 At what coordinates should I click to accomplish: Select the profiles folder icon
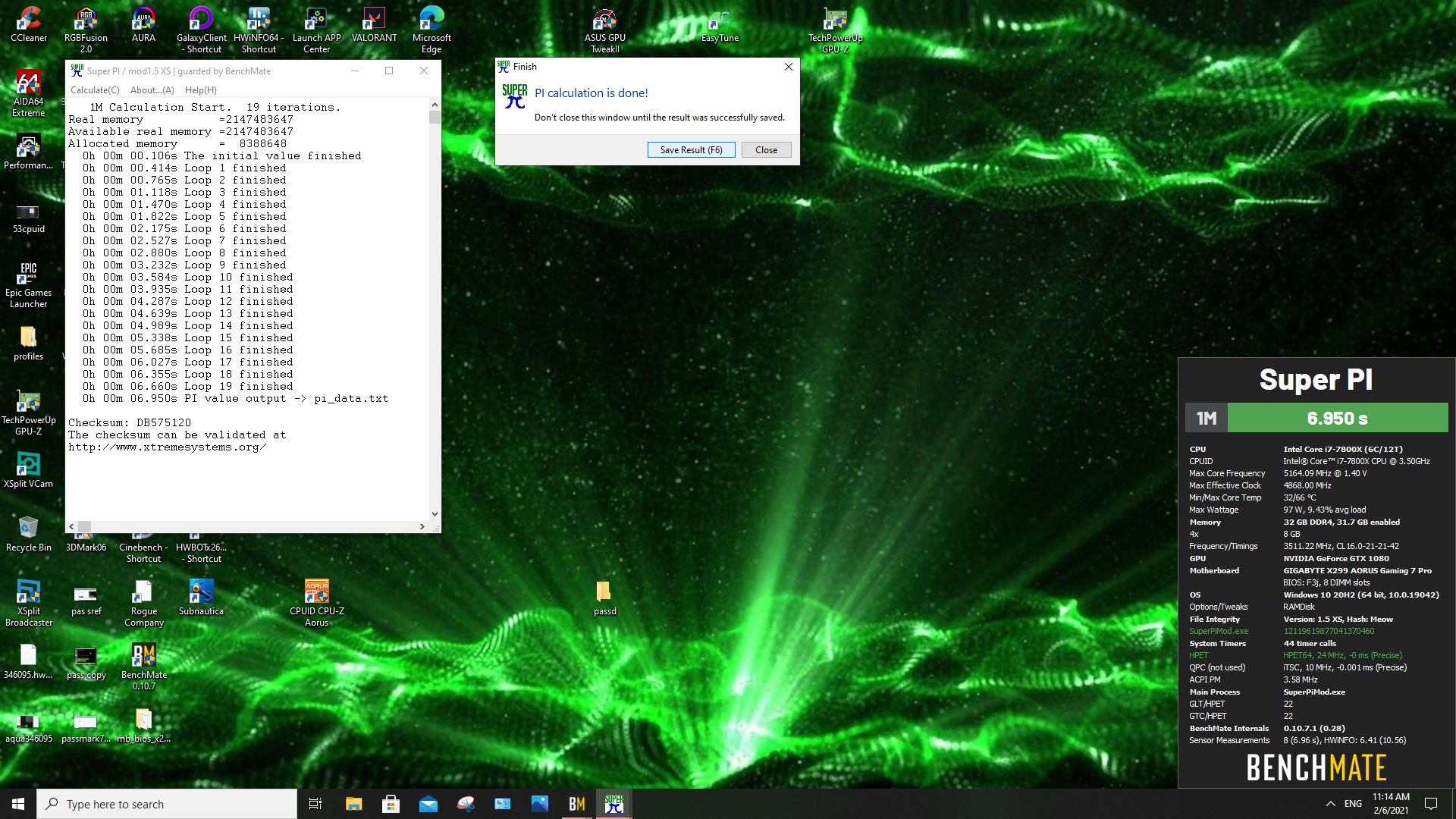(29, 343)
